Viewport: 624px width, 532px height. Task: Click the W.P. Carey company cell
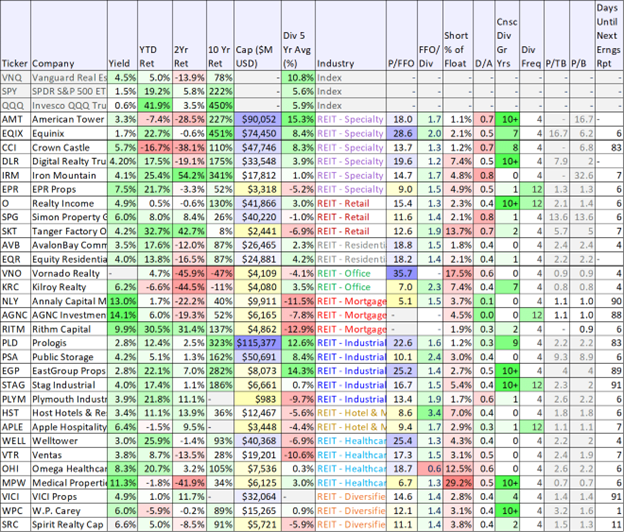click(69, 511)
